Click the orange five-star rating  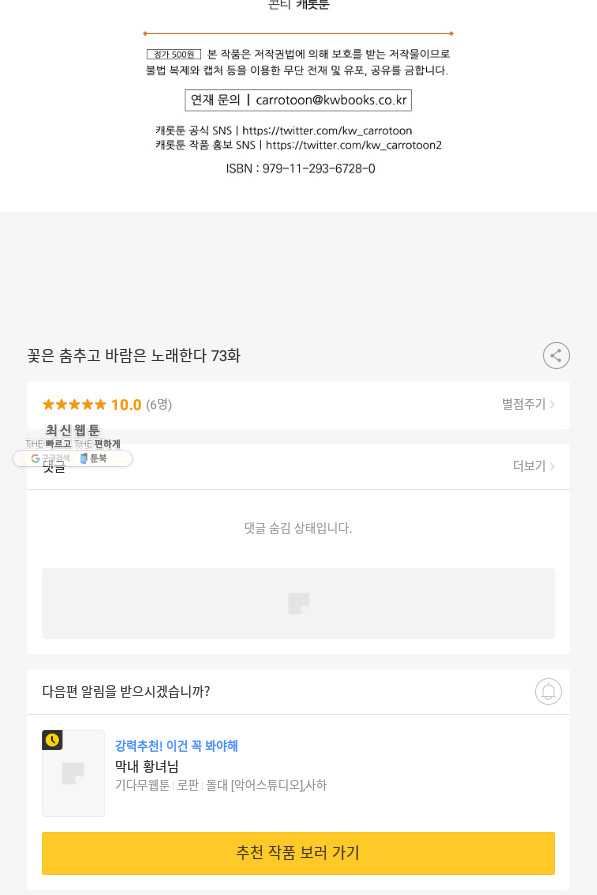pyautogui.click(x=74, y=405)
